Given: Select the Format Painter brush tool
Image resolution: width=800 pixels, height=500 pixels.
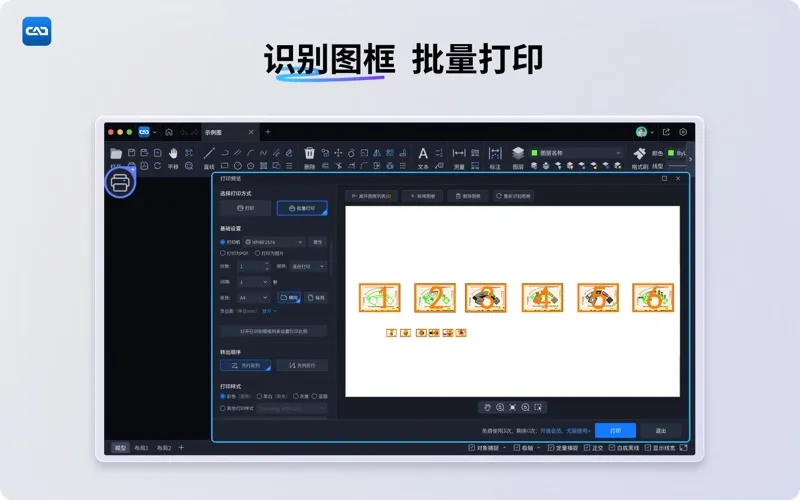Looking at the screenshot, I should pyautogui.click(x=639, y=153).
